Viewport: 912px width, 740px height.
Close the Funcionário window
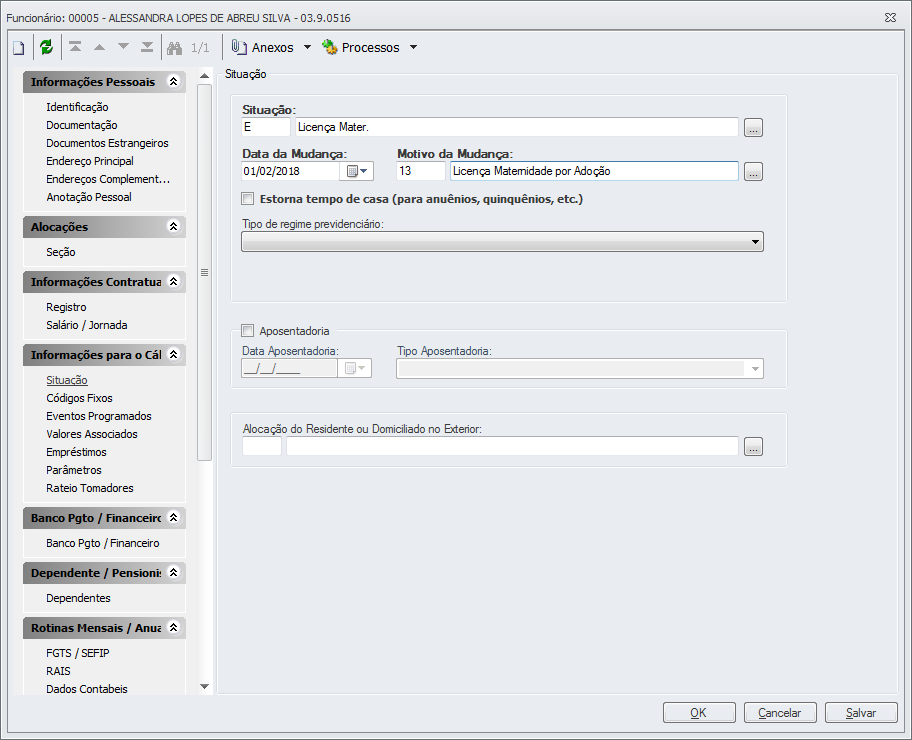pyautogui.click(x=890, y=17)
